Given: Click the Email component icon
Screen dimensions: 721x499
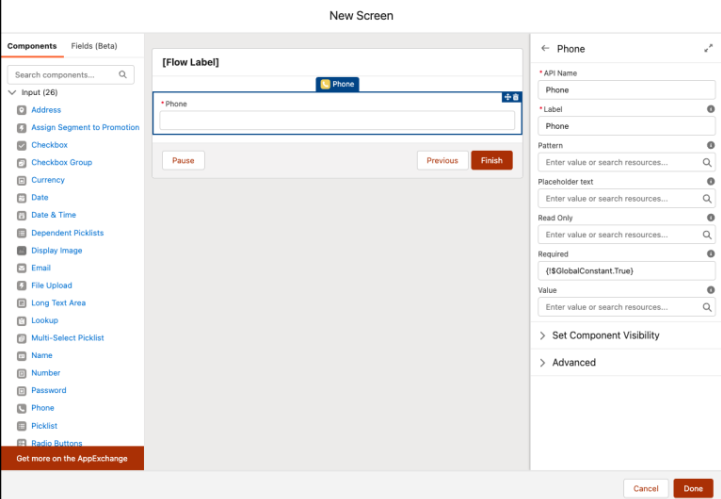Looking at the screenshot, I should pos(22,268).
